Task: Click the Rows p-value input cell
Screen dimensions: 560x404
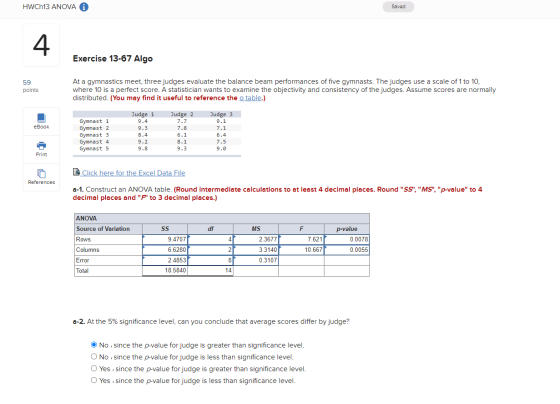Action: (x=347, y=239)
